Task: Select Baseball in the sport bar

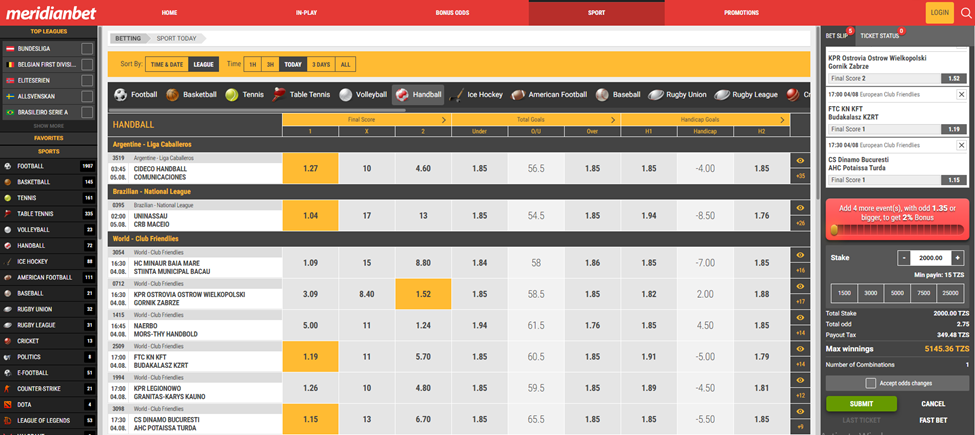Action: pyautogui.click(x=617, y=94)
